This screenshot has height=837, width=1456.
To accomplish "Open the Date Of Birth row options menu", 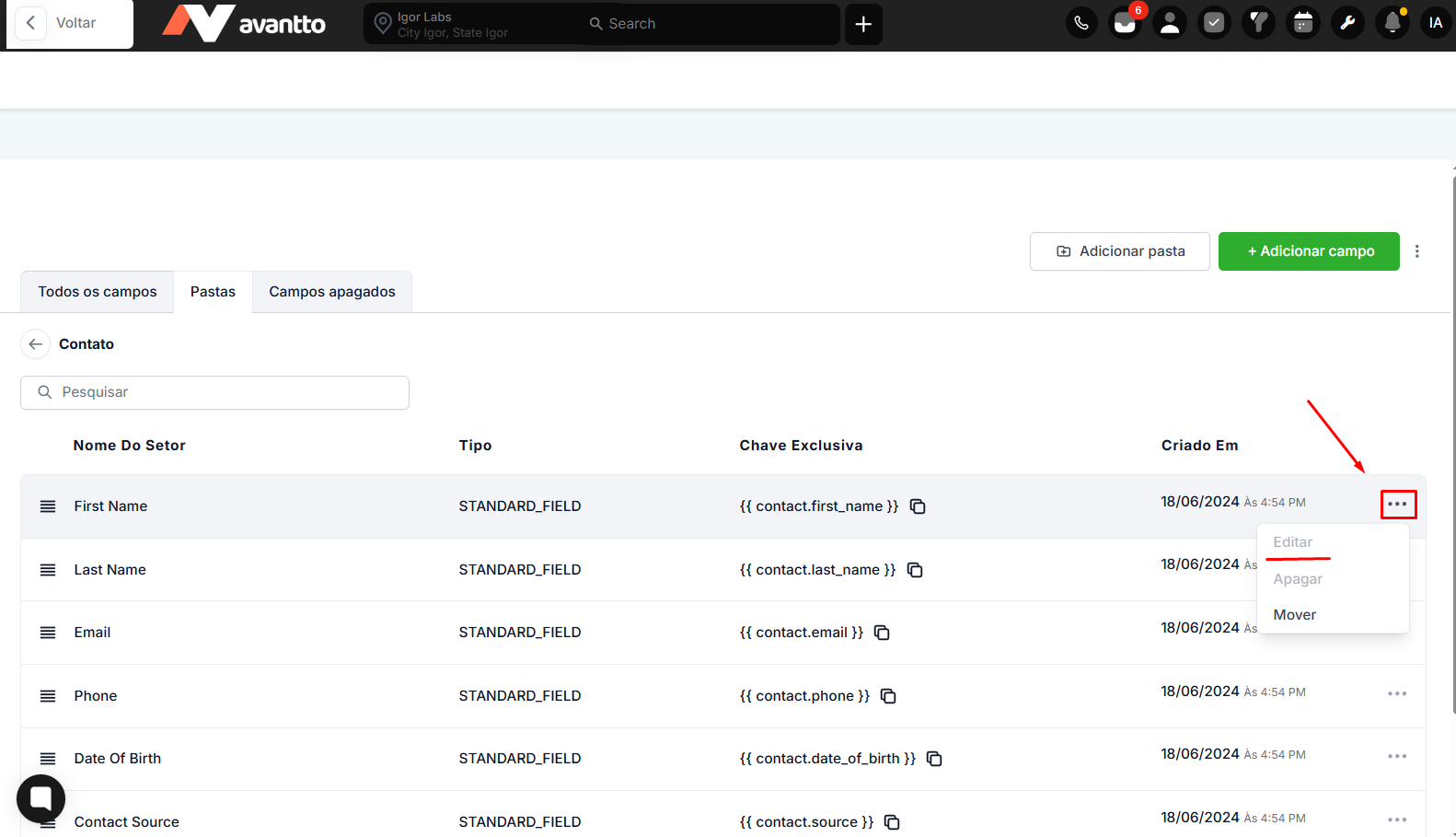I will pos(1397,756).
